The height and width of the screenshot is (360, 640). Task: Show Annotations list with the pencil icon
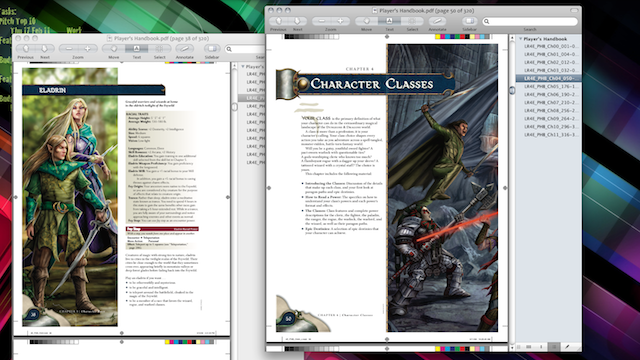point(567,347)
